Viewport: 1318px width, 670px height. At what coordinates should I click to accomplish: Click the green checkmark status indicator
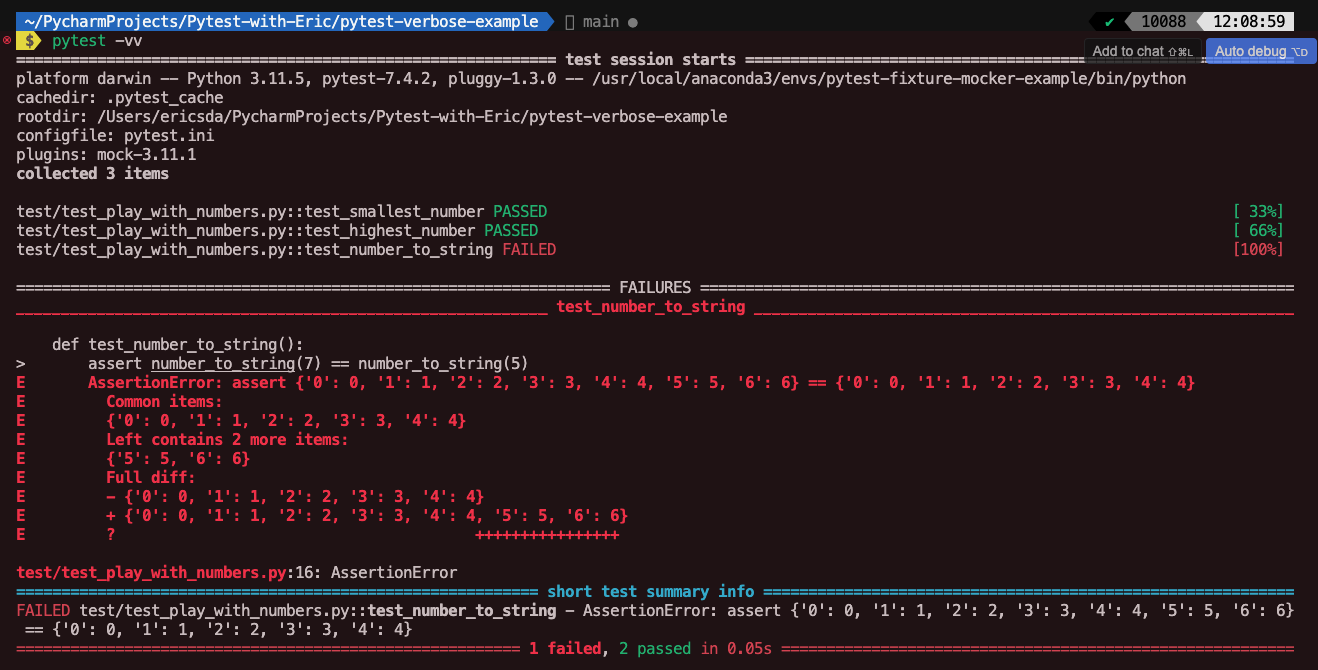click(x=1109, y=21)
